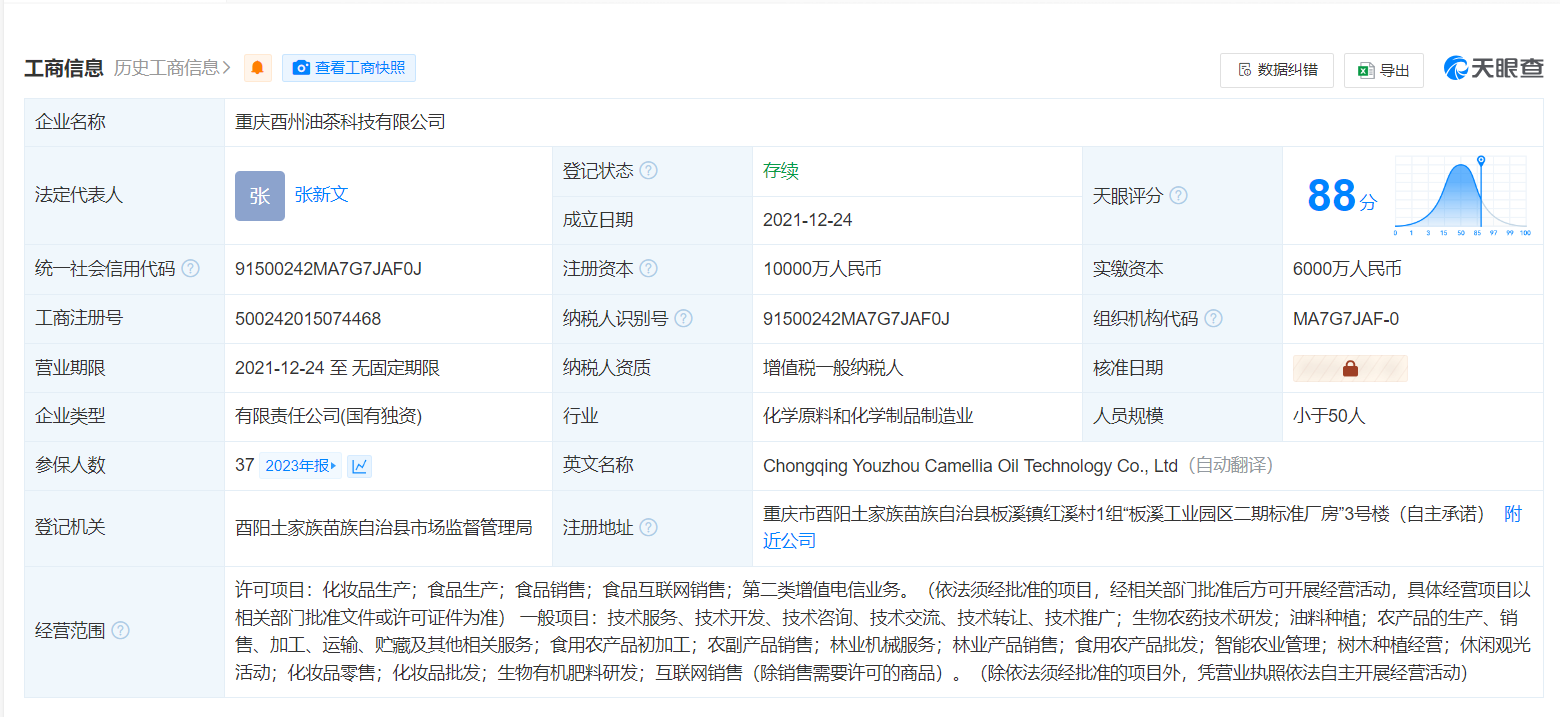Click the 工商信息 section heading
Screen dimensions: 1560x717
(x=64, y=68)
